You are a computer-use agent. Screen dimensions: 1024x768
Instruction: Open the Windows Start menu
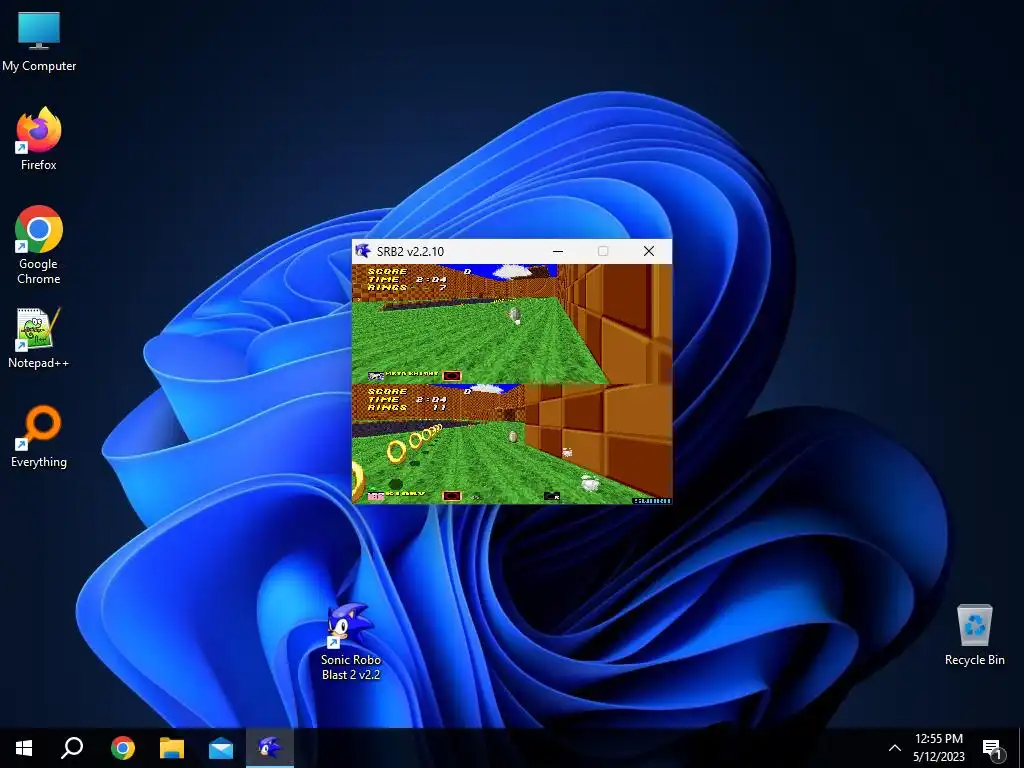[24, 748]
